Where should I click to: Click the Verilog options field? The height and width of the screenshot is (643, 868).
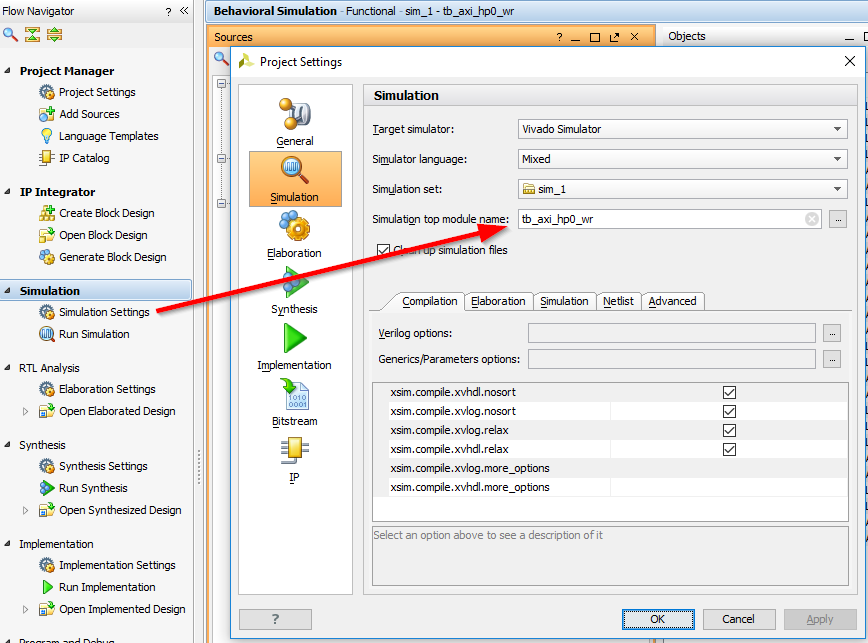(671, 333)
